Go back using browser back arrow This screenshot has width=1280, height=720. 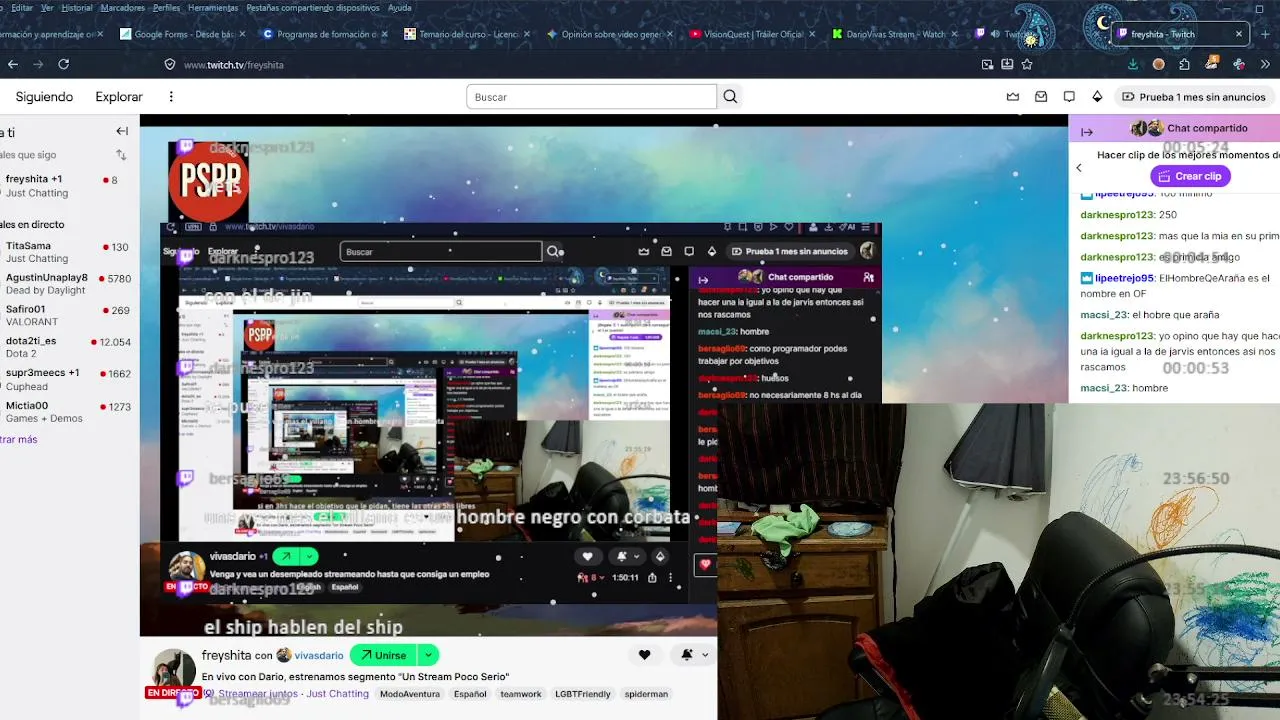pos(12,64)
